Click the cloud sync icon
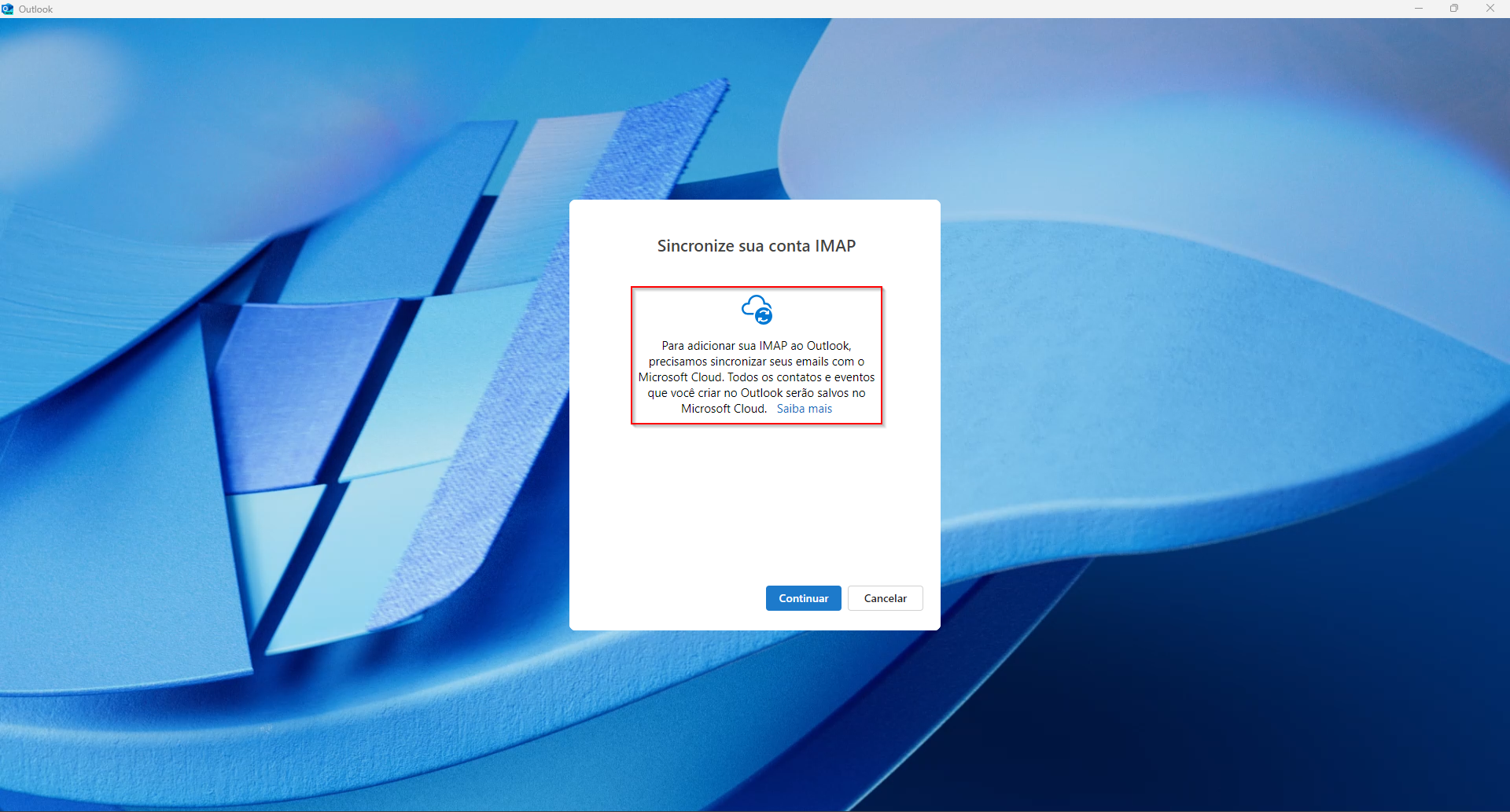Image resolution: width=1510 pixels, height=812 pixels. [x=757, y=310]
